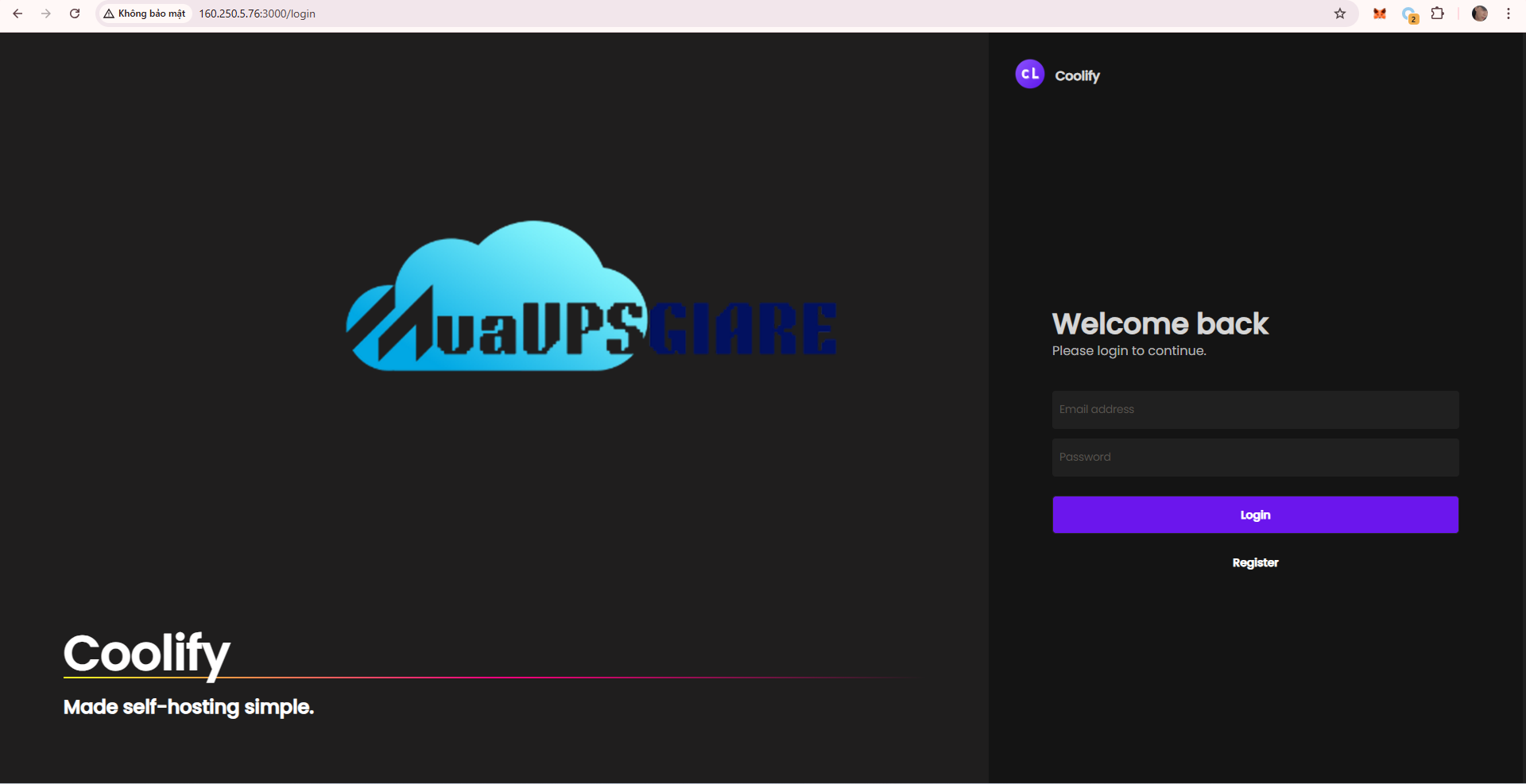Click the address bar URL
The image size is (1526, 784).
(x=257, y=14)
